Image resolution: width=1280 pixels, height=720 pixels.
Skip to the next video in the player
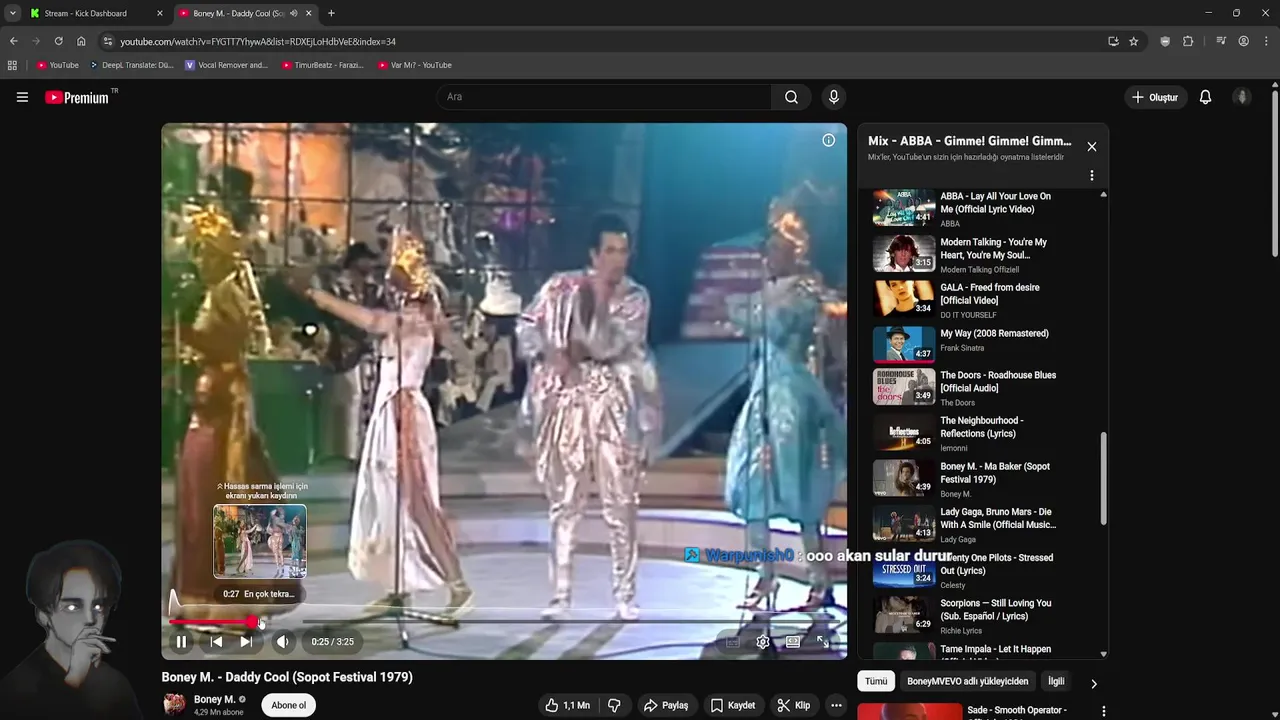[x=246, y=642]
